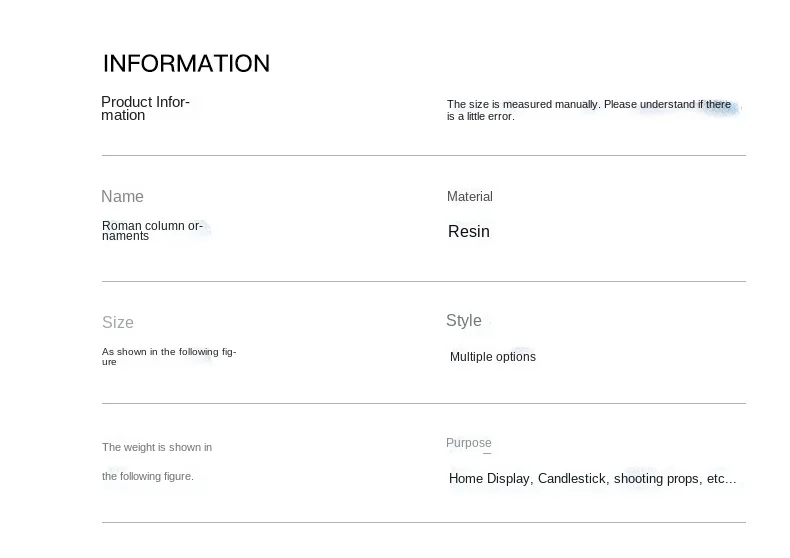Select the Resin material value

[x=469, y=231]
